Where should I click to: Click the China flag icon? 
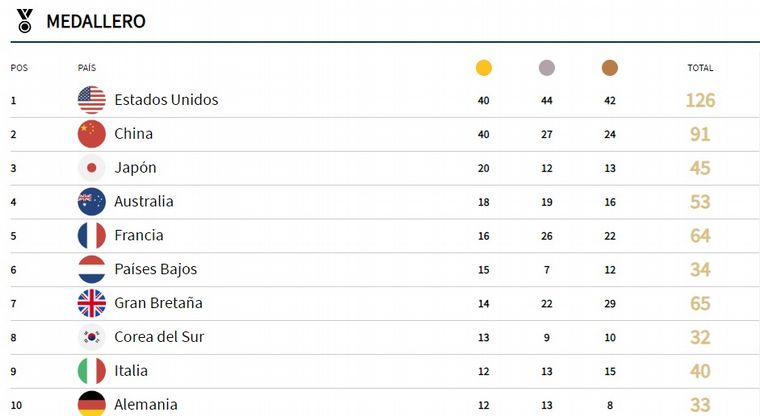tap(92, 134)
